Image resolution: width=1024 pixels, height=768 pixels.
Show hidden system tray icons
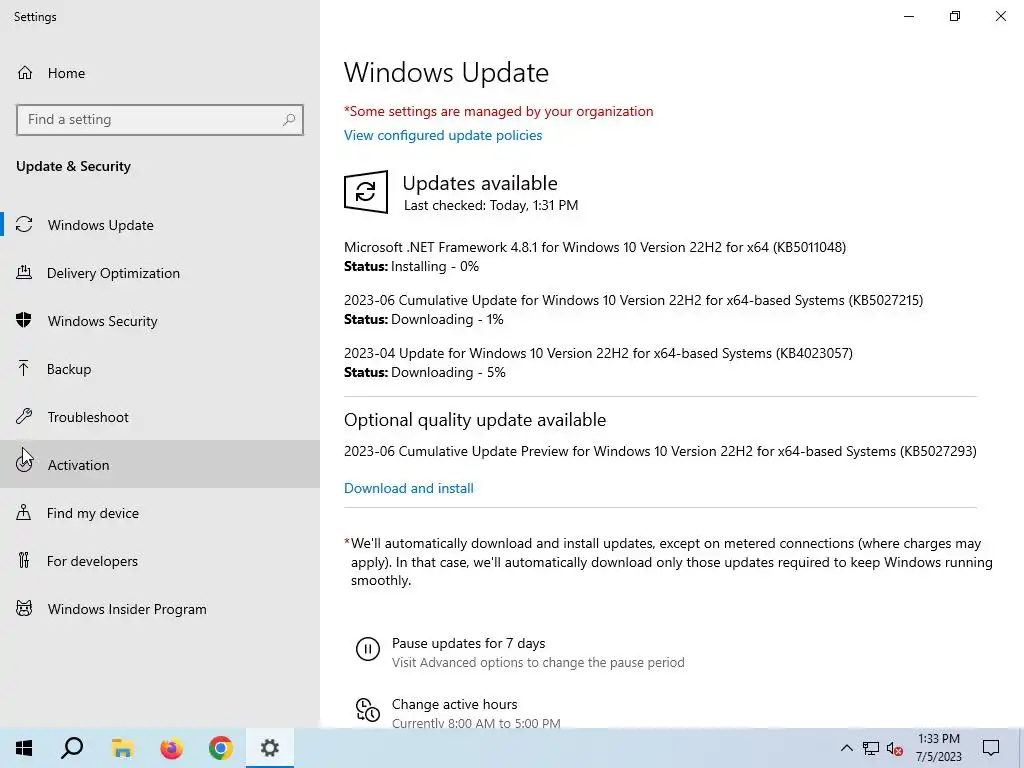(x=846, y=748)
